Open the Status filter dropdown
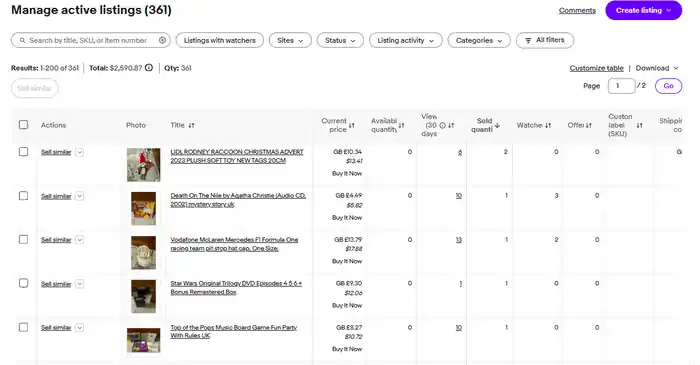This screenshot has height=365, width=700. 340,40
